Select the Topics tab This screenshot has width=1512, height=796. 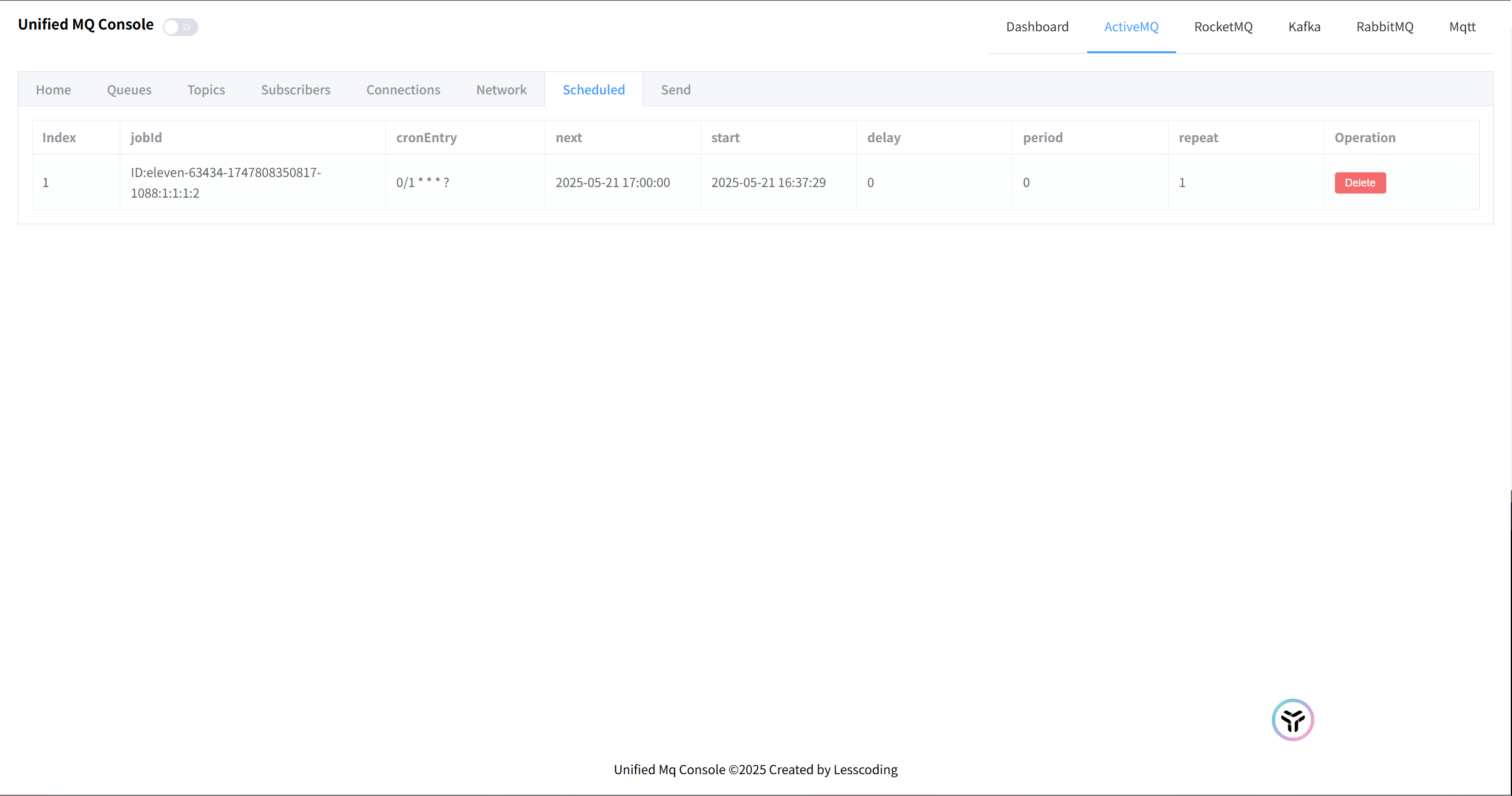pos(206,90)
